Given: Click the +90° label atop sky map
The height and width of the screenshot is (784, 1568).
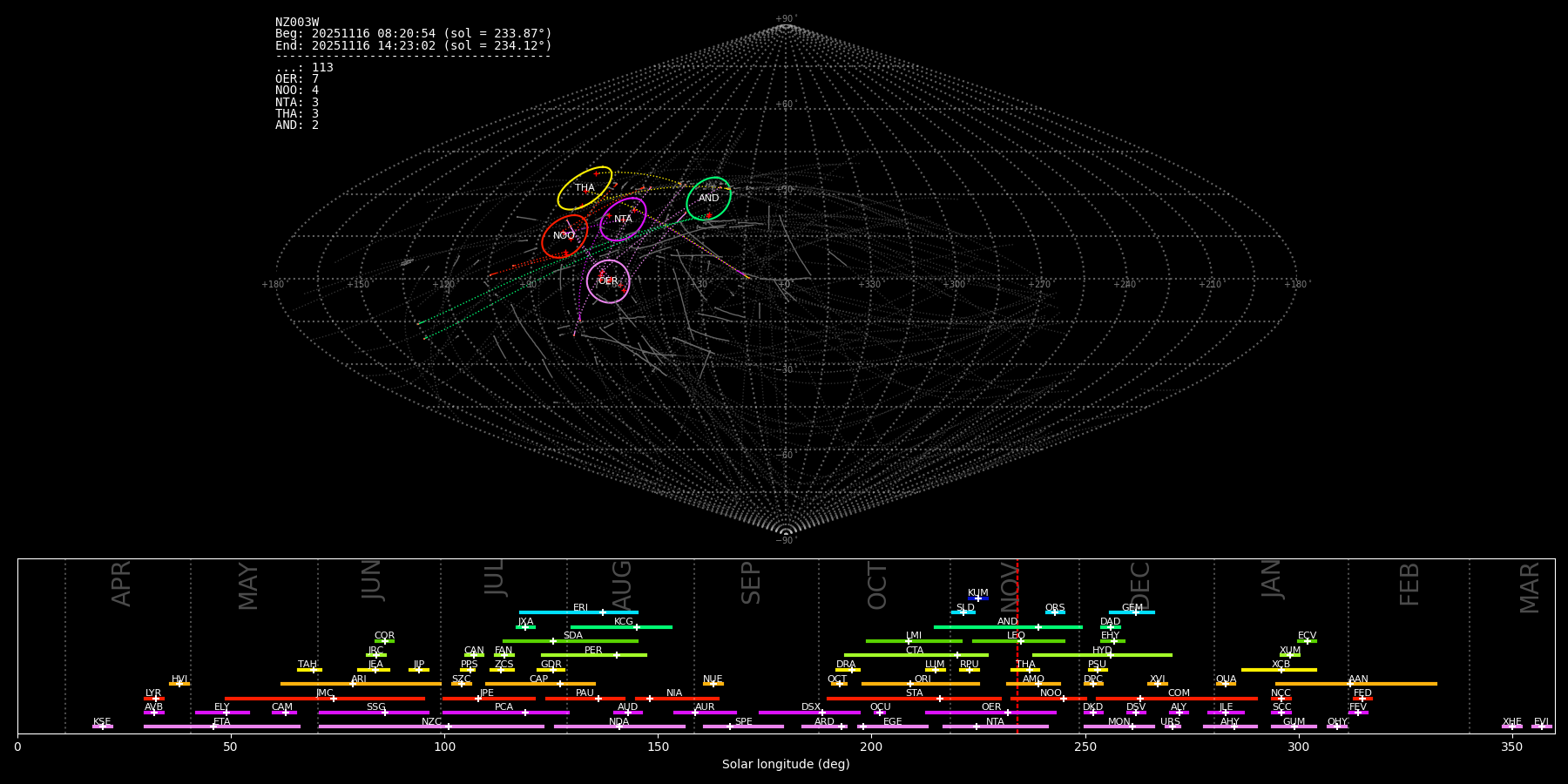Looking at the screenshot, I should point(785,19).
